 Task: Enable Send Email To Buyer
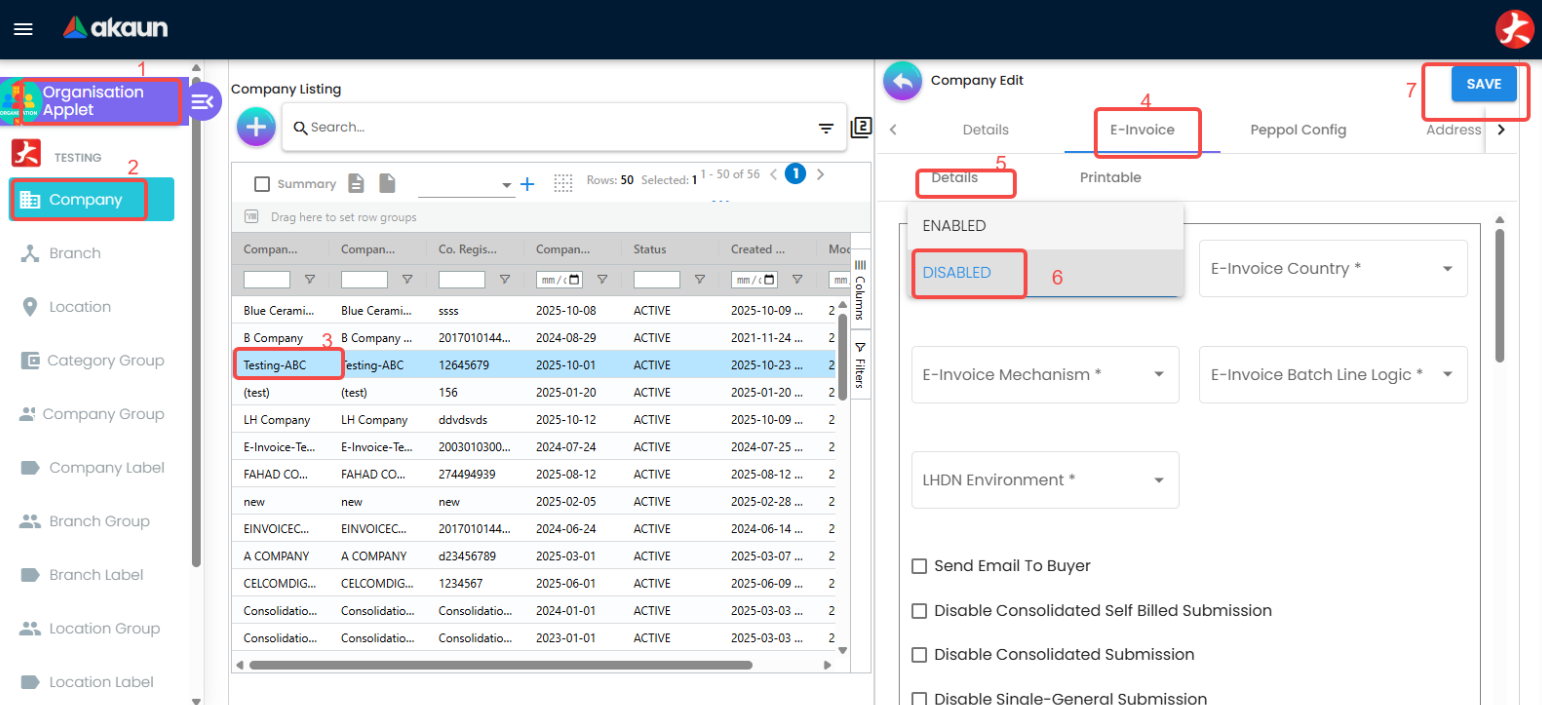[919, 565]
